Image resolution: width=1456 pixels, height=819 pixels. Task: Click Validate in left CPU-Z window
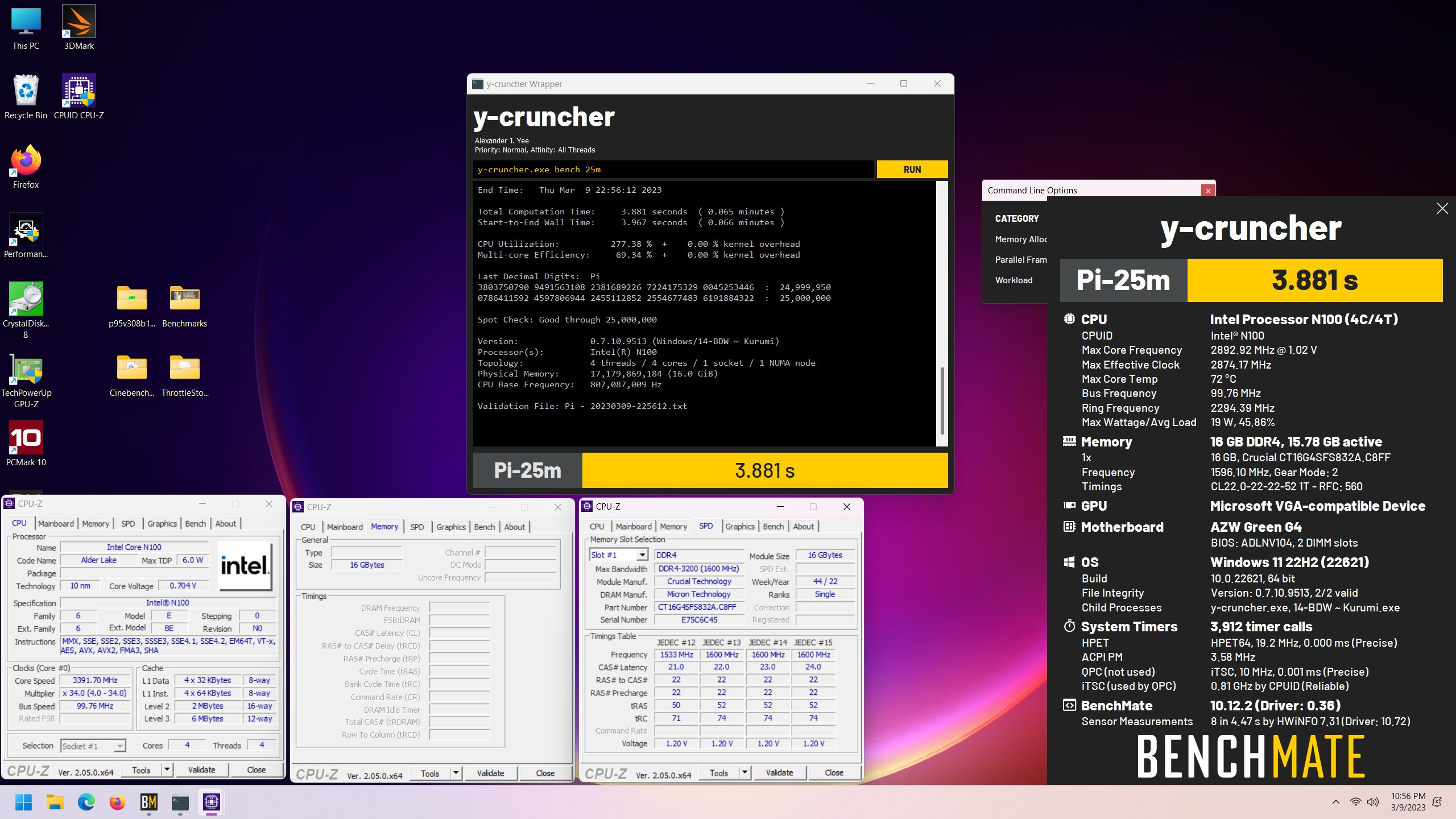tap(202, 770)
